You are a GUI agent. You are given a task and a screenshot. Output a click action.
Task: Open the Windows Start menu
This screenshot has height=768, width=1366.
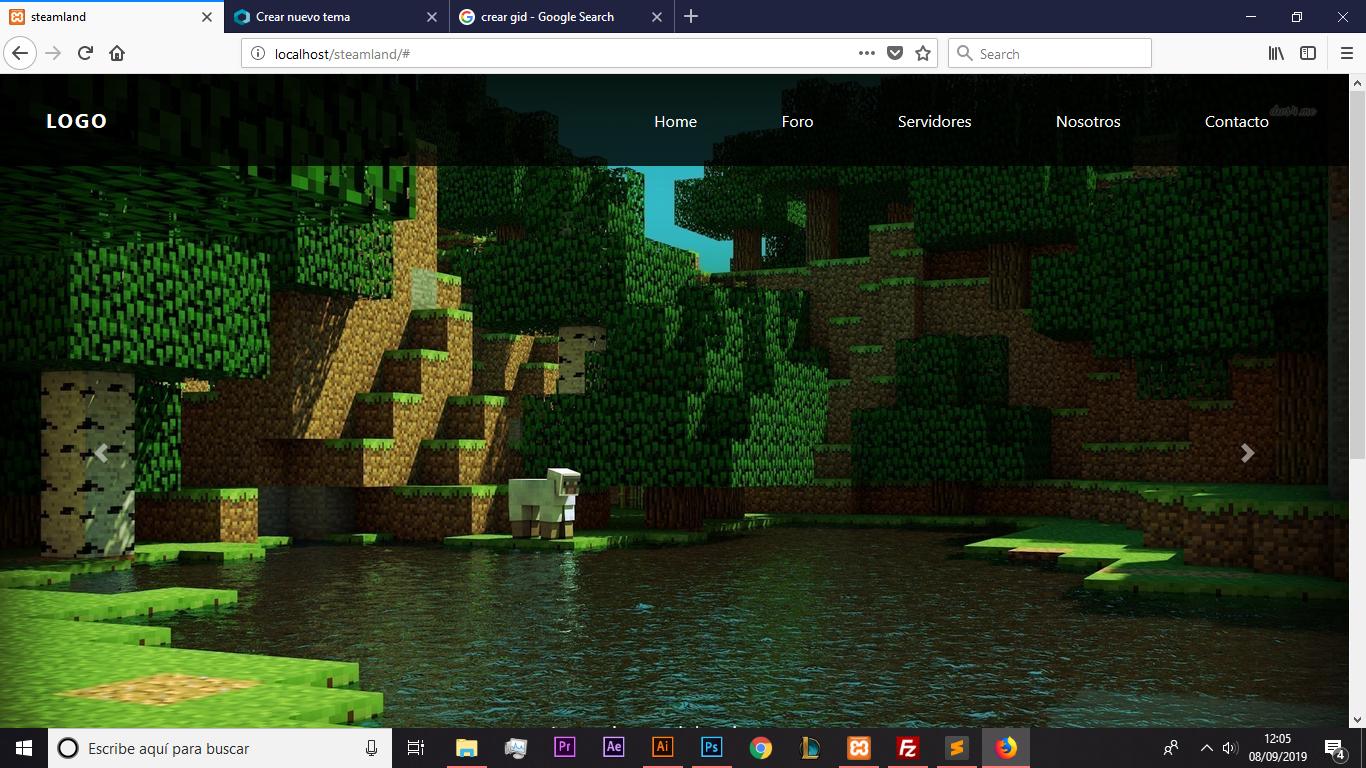point(24,748)
